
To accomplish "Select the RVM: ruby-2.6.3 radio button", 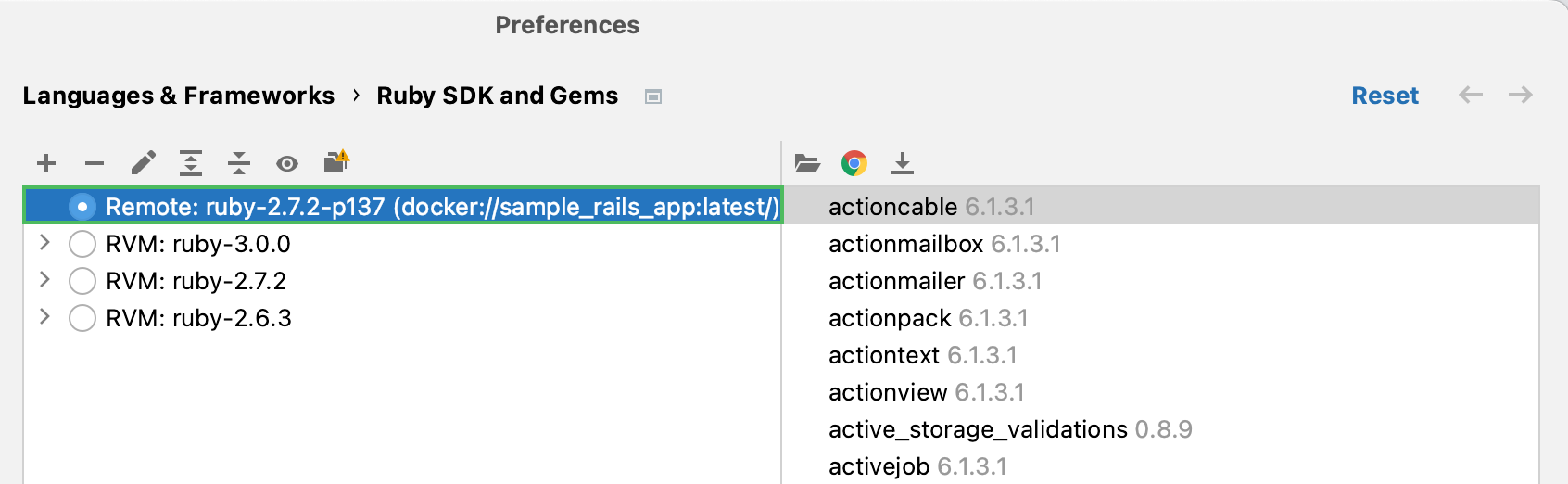I will tap(82, 318).
